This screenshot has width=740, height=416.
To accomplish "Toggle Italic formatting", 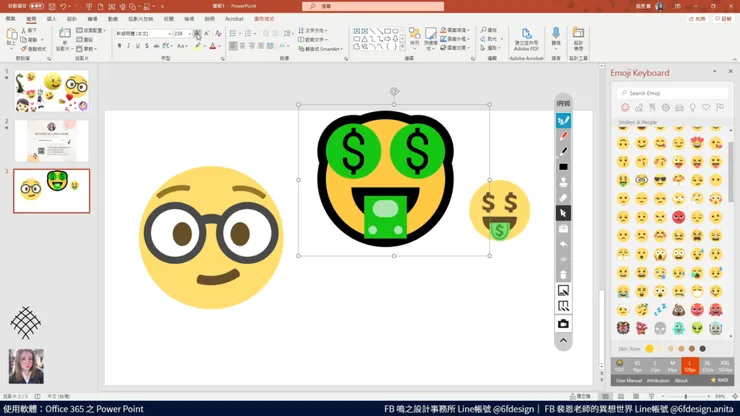I will [x=128, y=46].
